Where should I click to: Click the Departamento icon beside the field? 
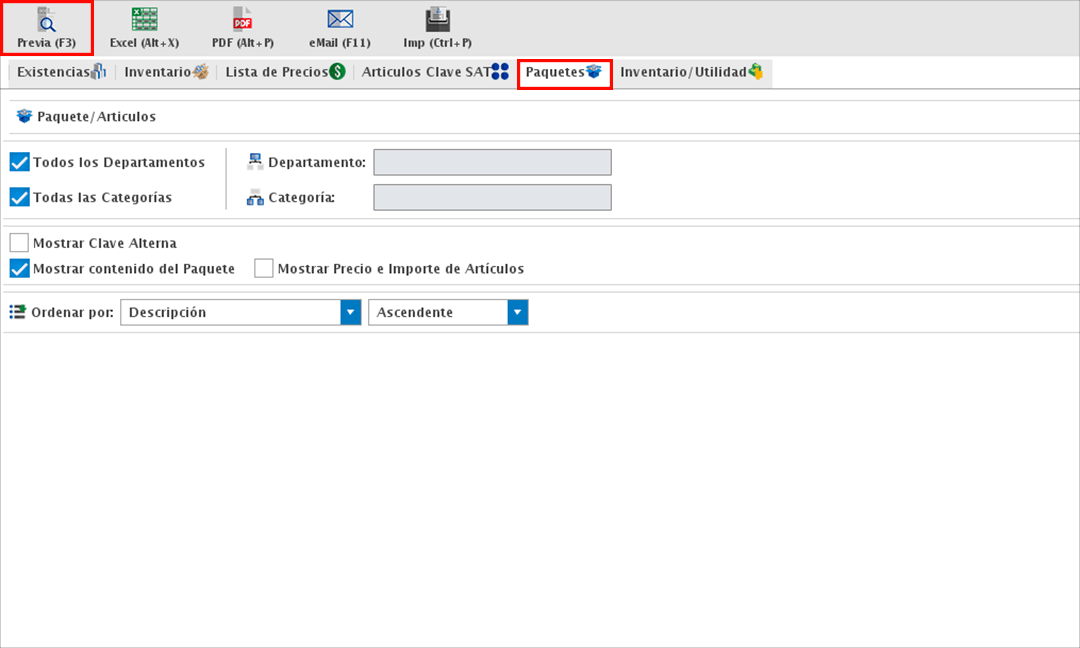(x=255, y=162)
